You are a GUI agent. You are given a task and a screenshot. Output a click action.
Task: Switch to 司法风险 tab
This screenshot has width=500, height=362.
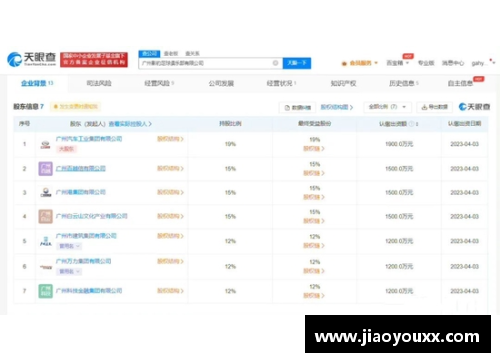(99, 83)
